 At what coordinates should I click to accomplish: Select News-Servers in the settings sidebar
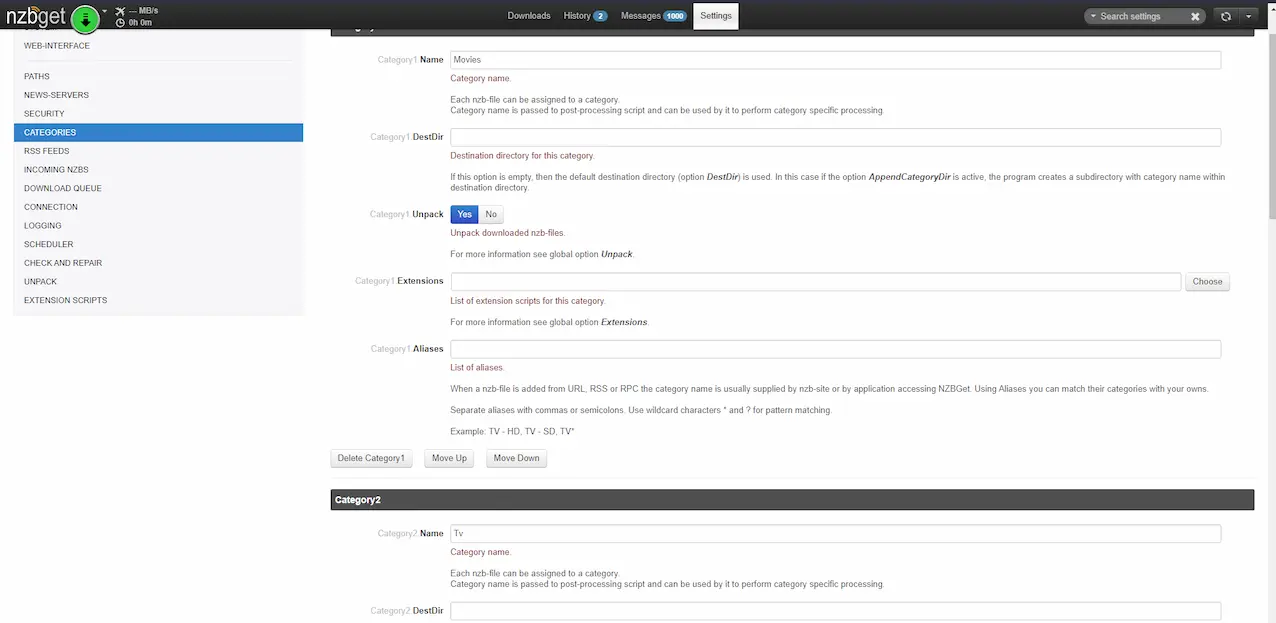(56, 95)
